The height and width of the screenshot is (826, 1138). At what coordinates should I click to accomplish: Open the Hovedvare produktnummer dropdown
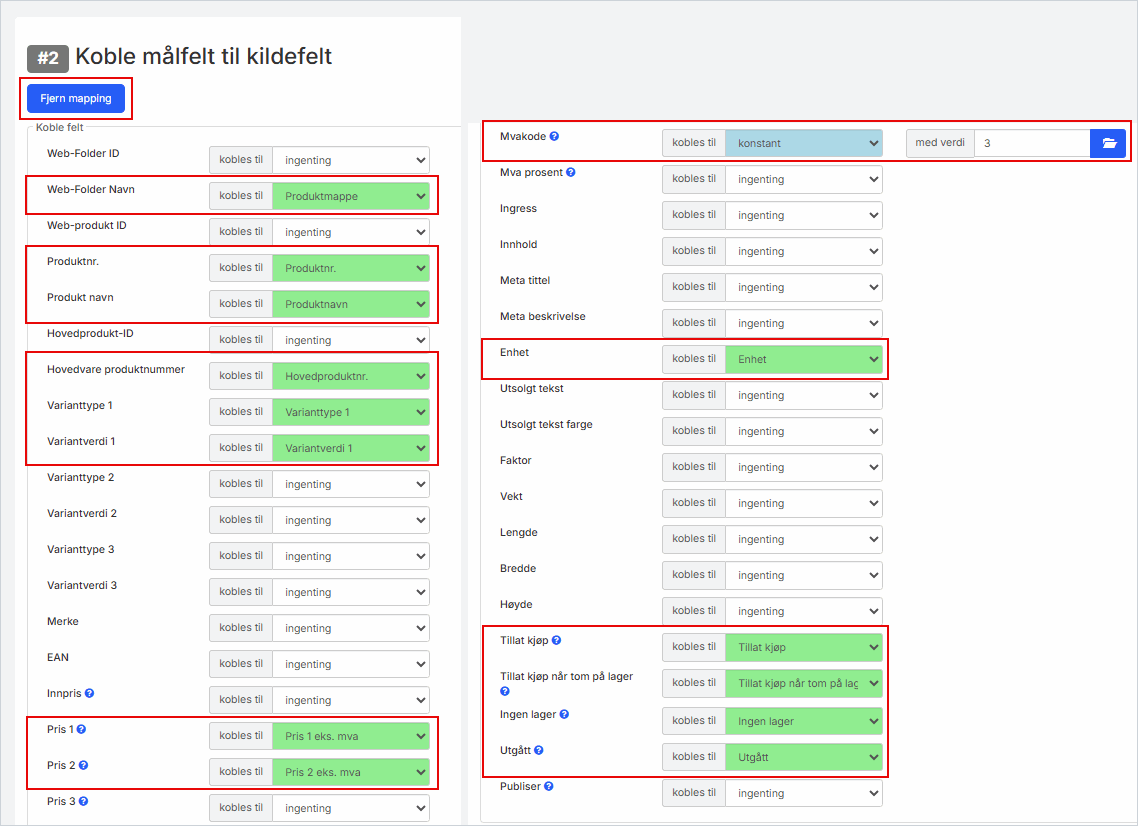point(350,376)
